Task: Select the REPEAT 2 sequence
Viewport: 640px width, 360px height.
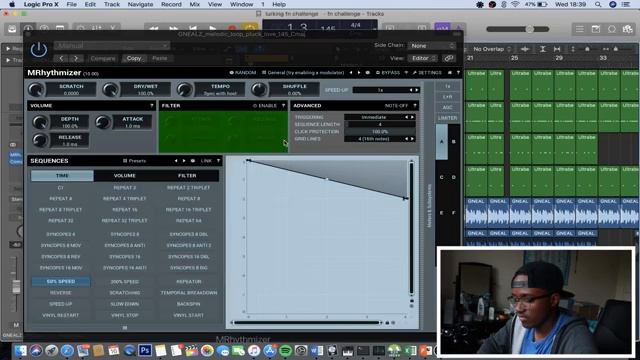Action: click(124, 188)
